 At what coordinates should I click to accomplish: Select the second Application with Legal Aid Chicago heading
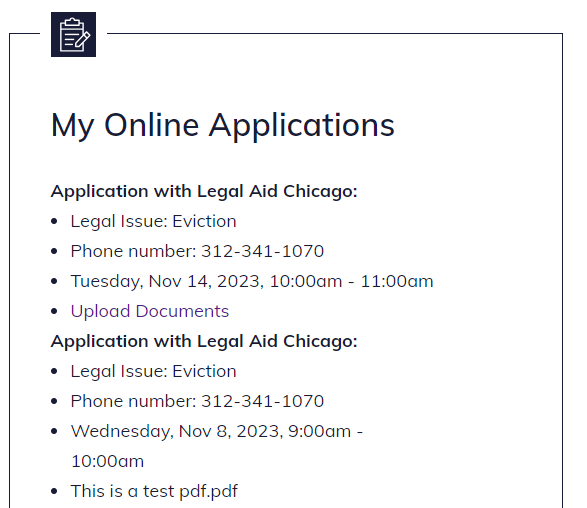(204, 341)
